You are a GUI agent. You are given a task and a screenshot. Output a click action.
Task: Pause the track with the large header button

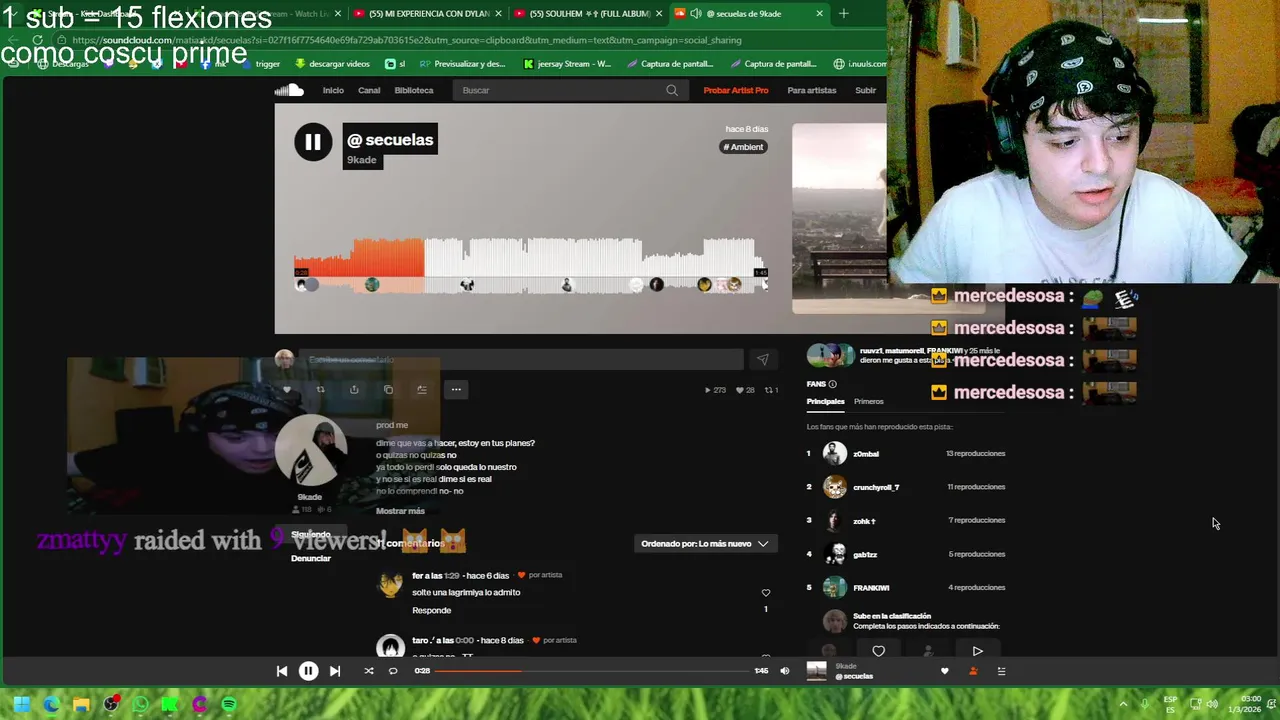pos(313,142)
